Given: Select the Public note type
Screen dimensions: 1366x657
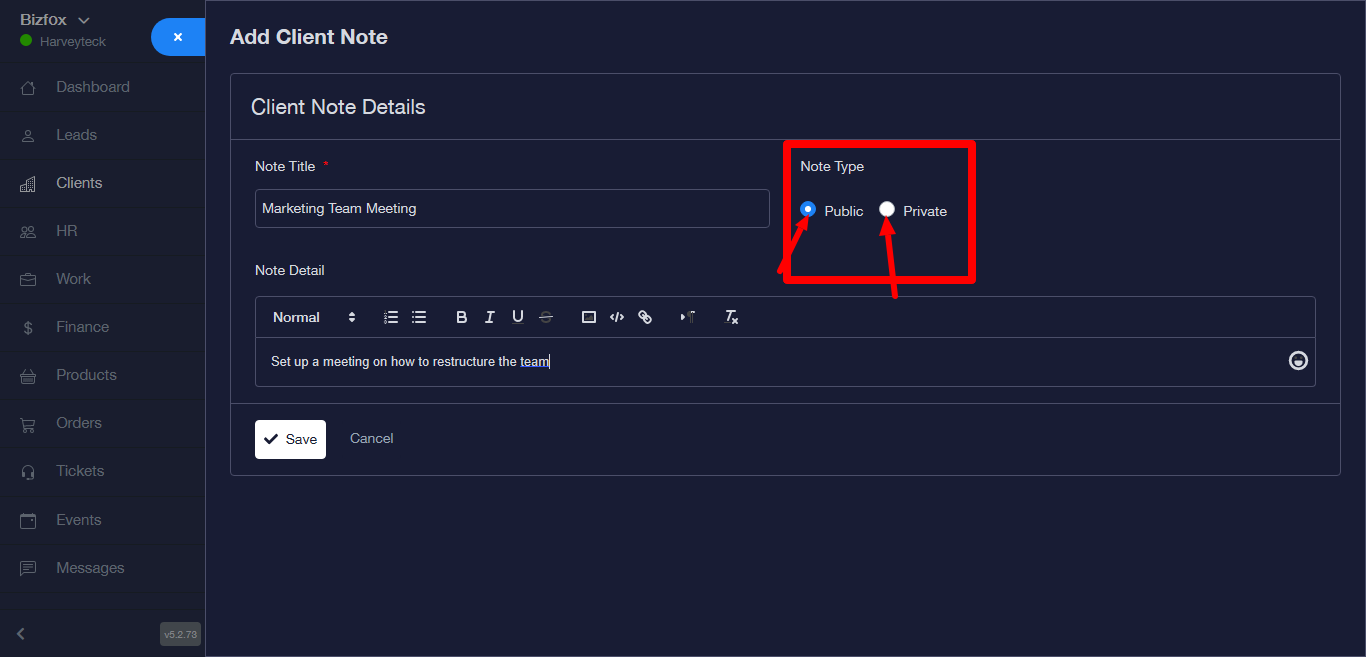Looking at the screenshot, I should [x=808, y=209].
